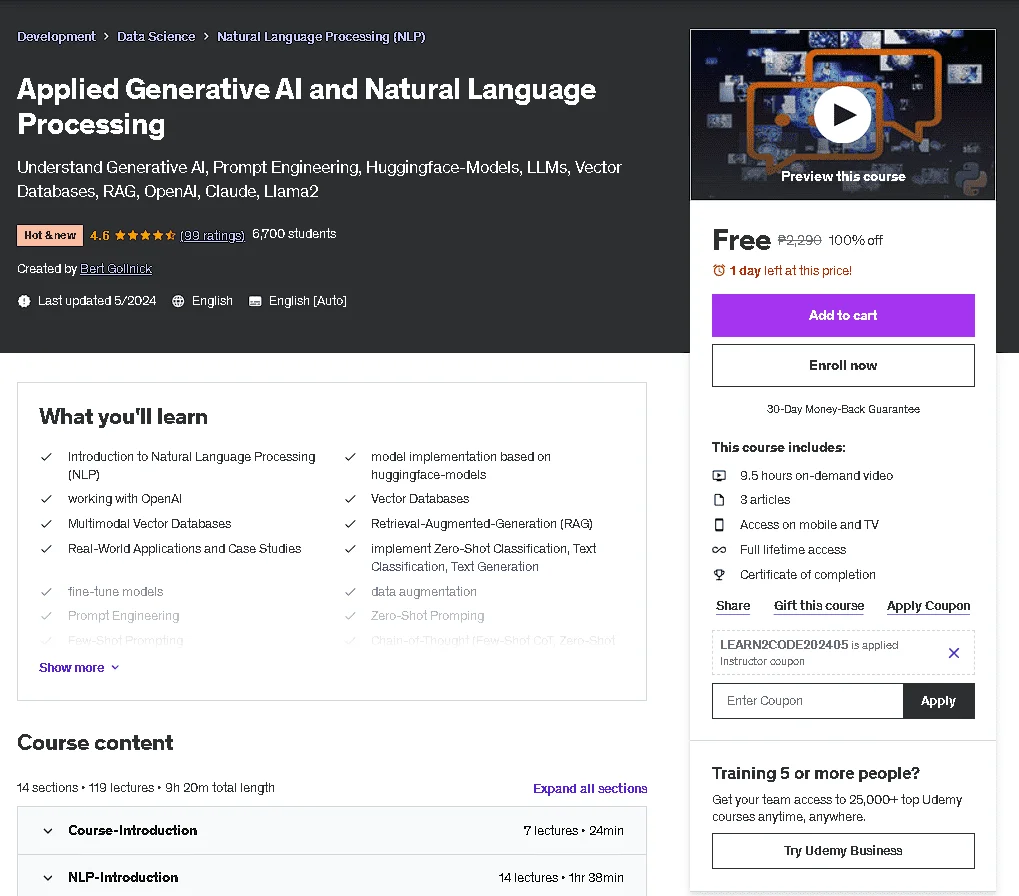
Task: Remove the LEARN2CODE202405 coupon
Action: pyautogui.click(x=953, y=653)
